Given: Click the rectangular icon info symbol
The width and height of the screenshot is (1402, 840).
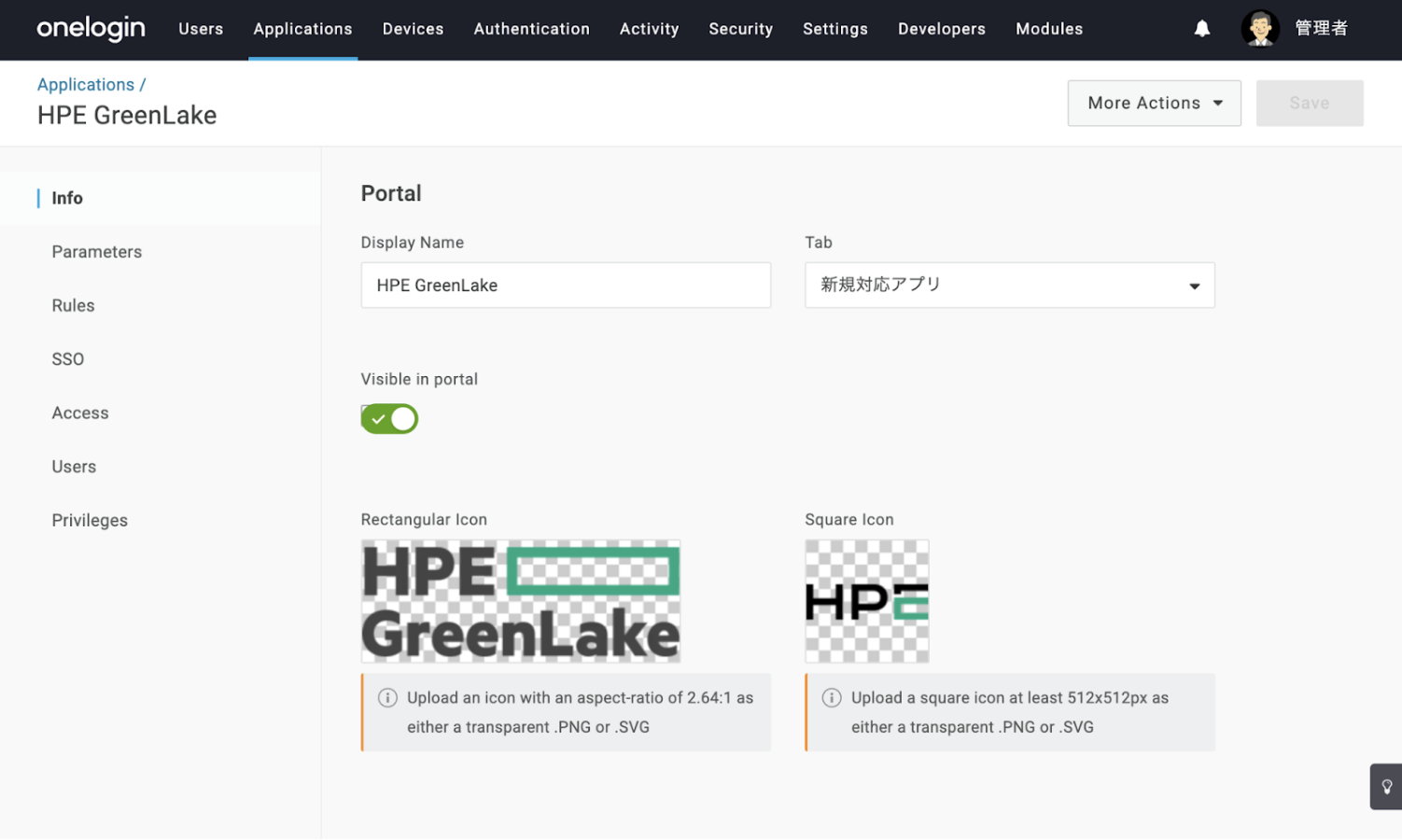Looking at the screenshot, I should tap(387, 698).
